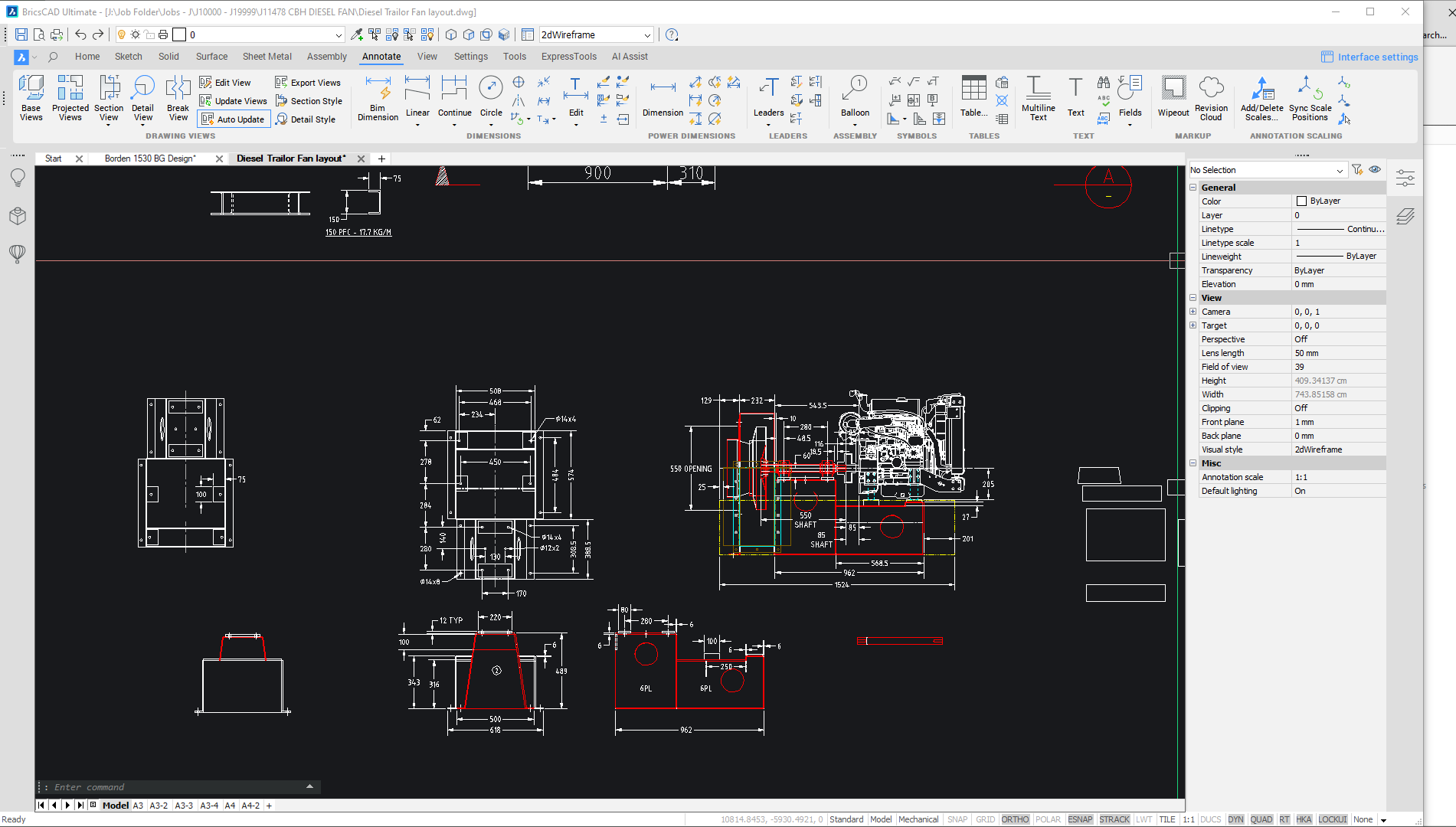The height and width of the screenshot is (827, 1456).
Task: Collapse the General properties section
Action: point(1193,188)
